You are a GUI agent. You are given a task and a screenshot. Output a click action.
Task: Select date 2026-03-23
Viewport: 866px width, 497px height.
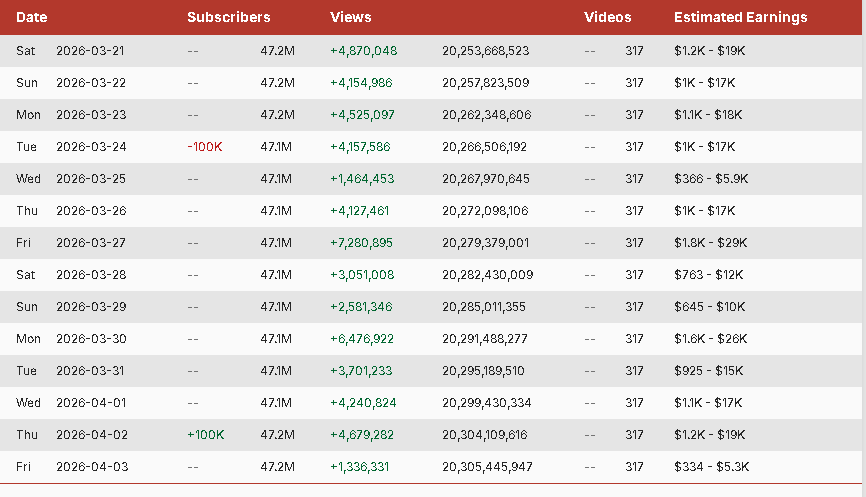(x=91, y=115)
